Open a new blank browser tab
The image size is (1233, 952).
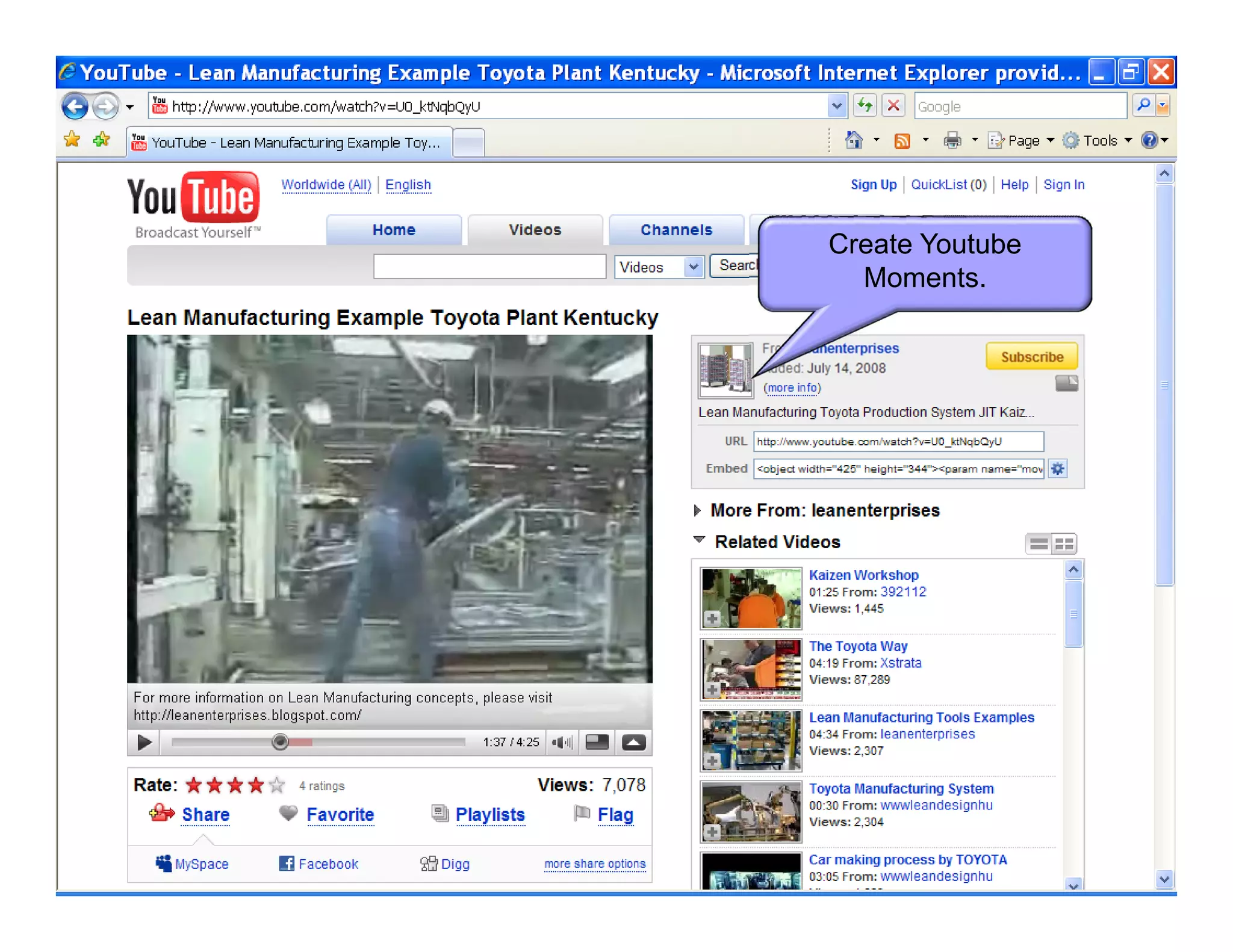point(468,143)
